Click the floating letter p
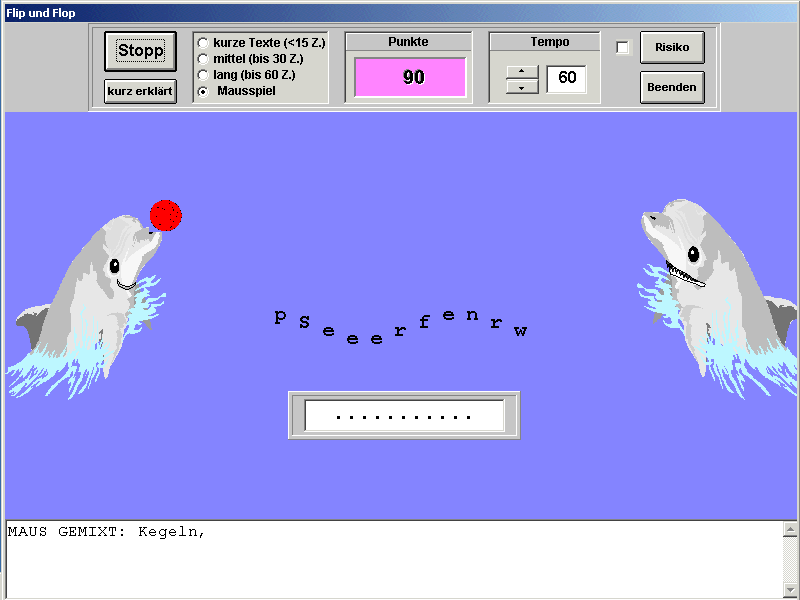 click(x=280, y=317)
